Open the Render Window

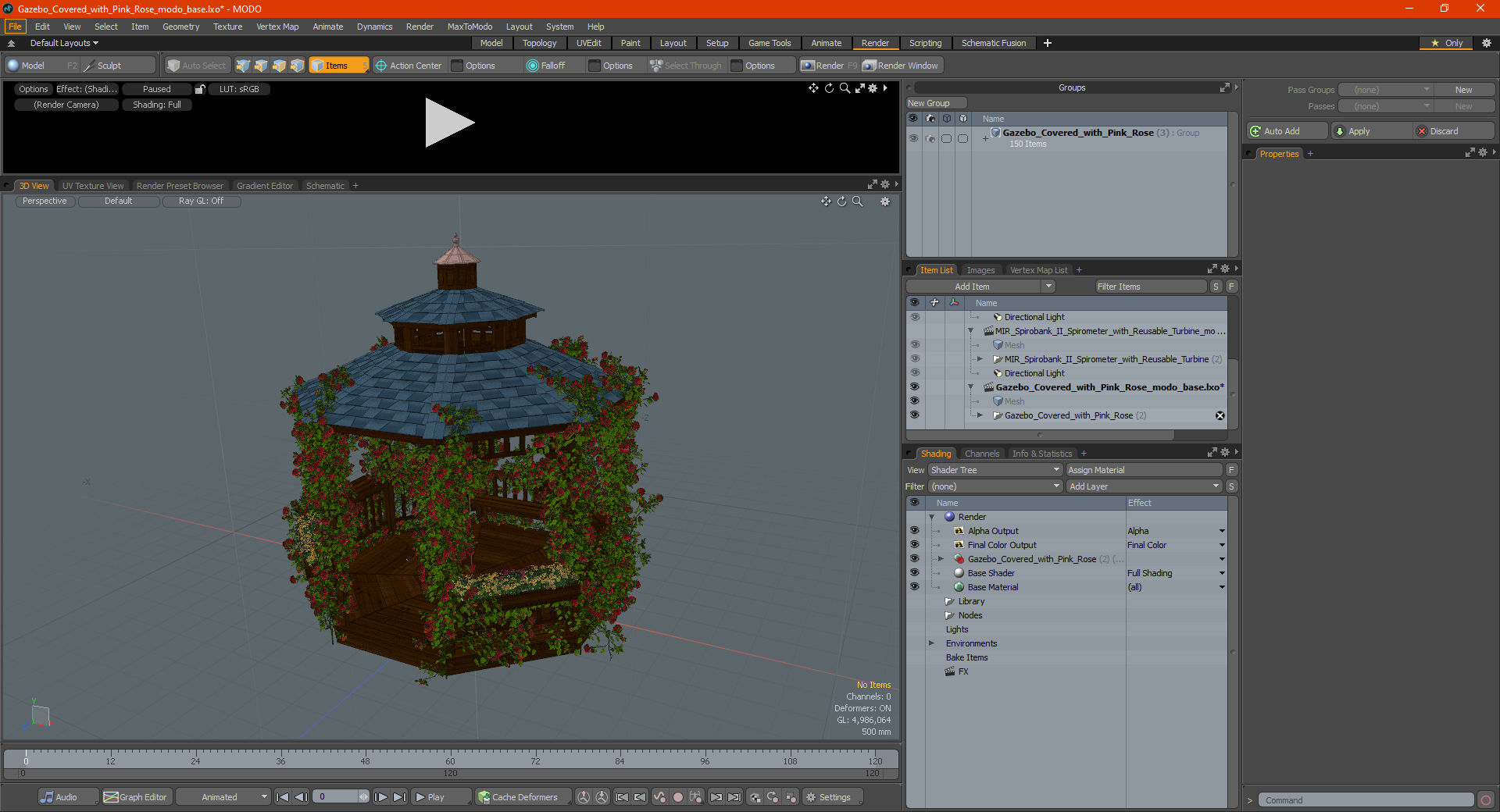coord(901,66)
